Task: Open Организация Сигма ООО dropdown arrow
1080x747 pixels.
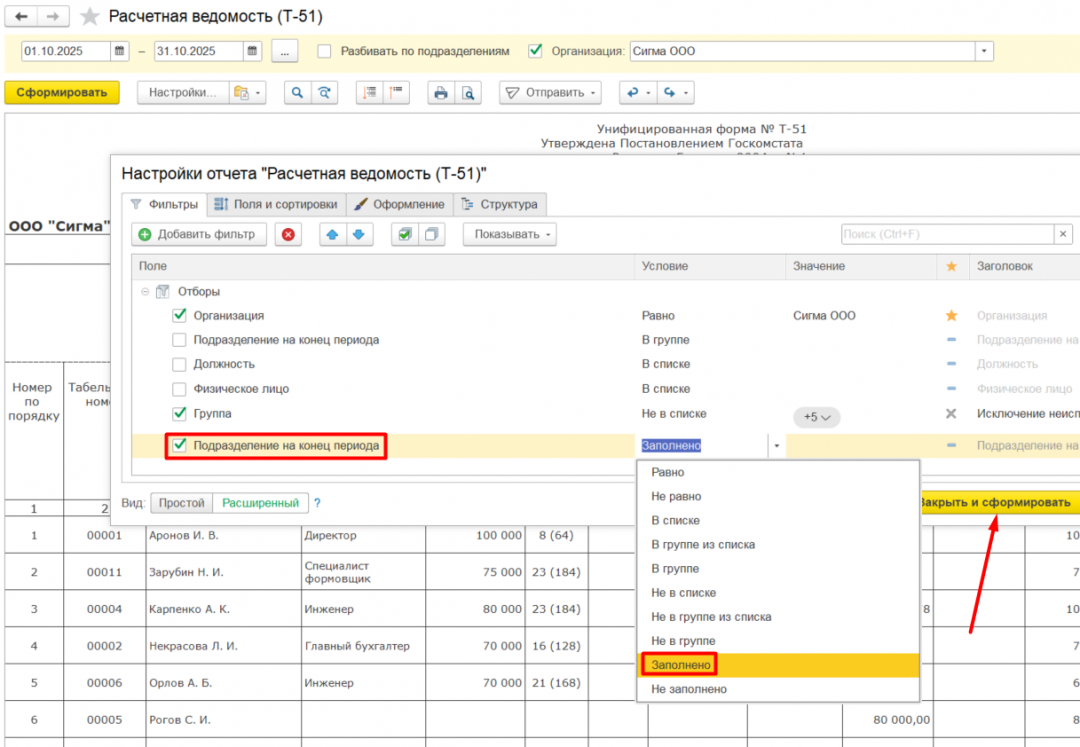Action: 984,51
